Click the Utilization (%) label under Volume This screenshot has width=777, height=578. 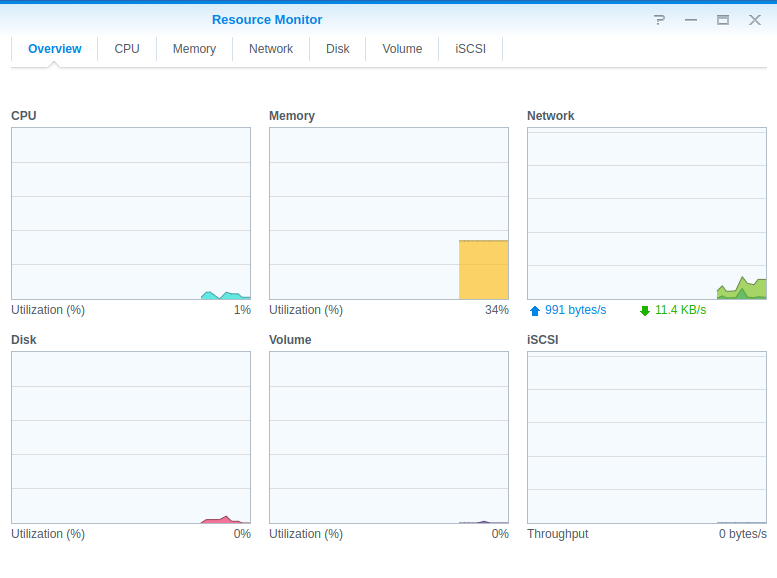[306, 534]
